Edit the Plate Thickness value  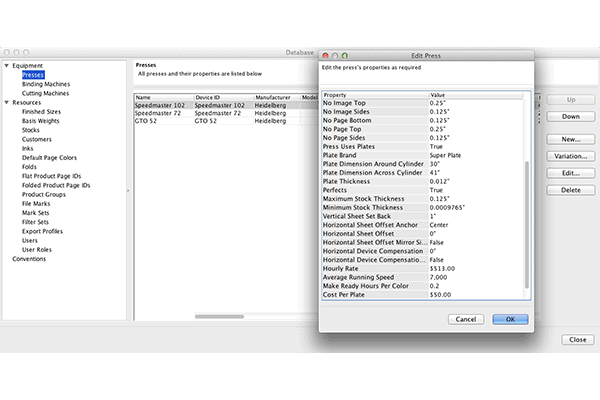[475, 181]
